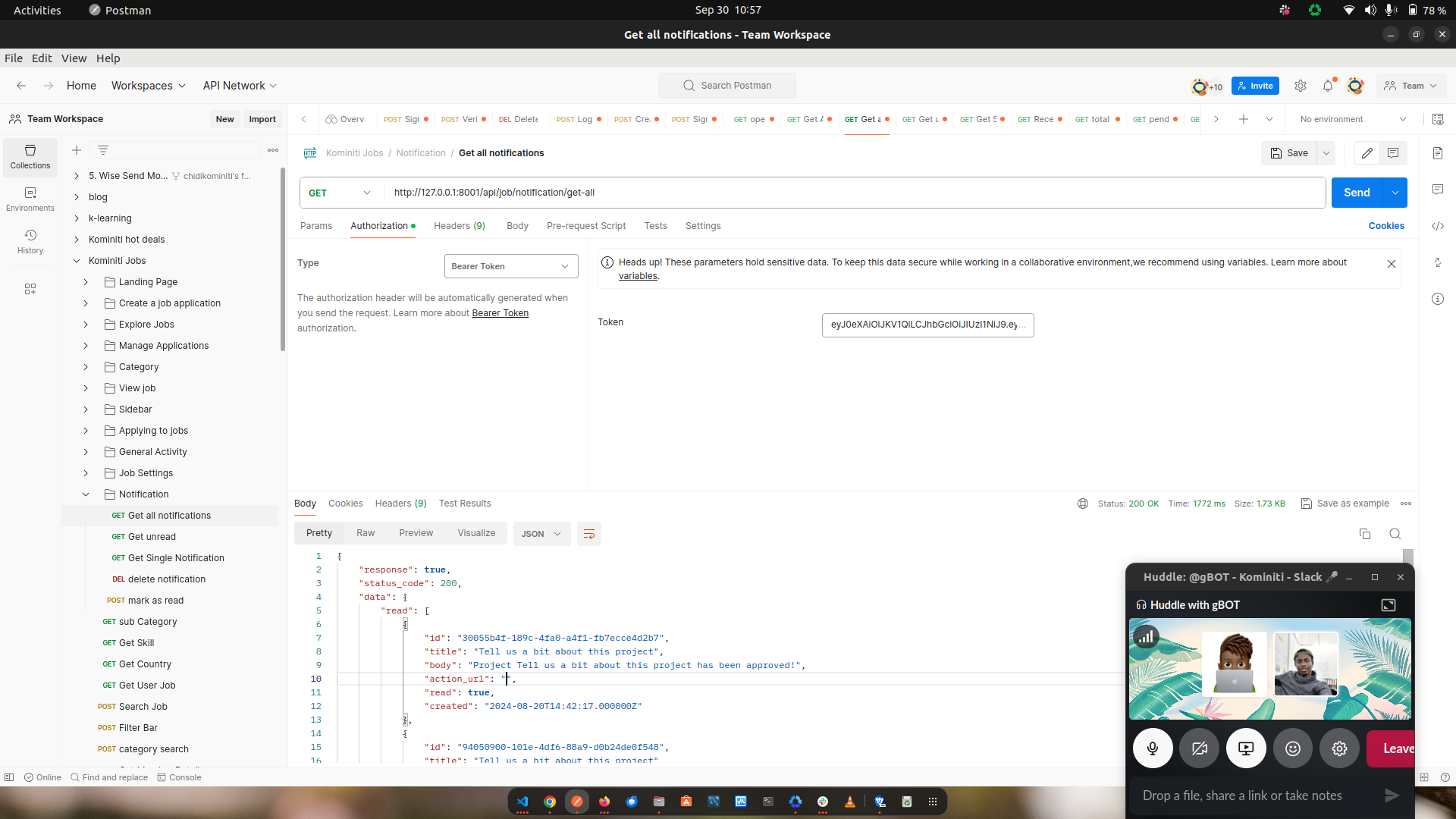
Task: Select the Raw response view tab
Action: click(366, 533)
